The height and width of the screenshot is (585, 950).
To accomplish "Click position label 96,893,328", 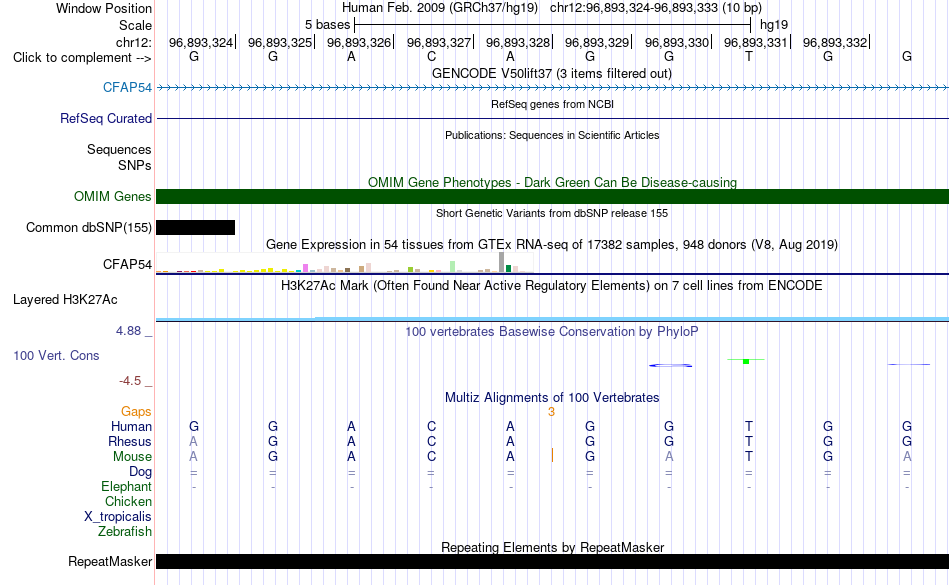I will pos(518,42).
